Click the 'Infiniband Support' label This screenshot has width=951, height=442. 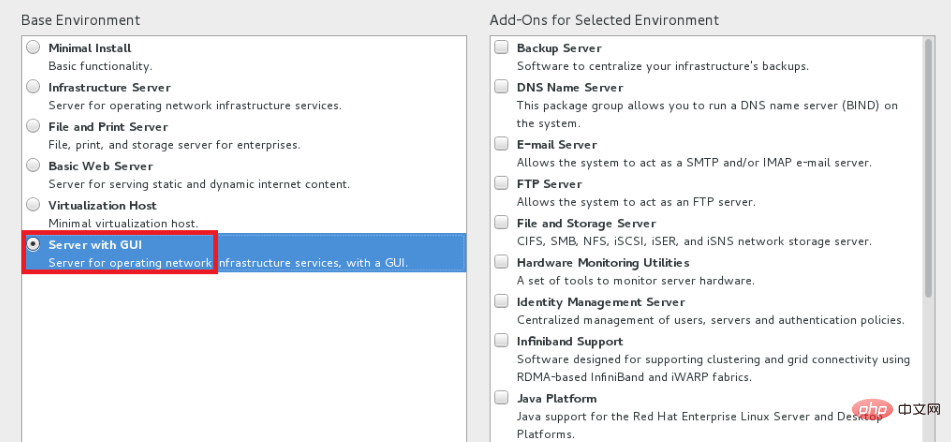570,341
